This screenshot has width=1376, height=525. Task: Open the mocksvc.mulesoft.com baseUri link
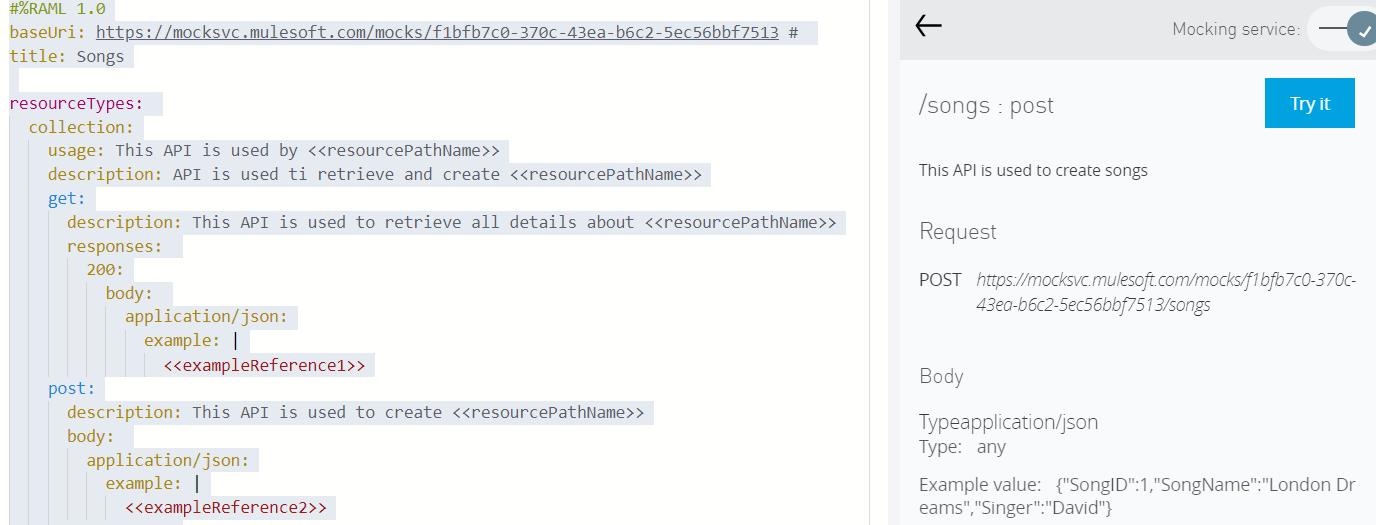coord(437,32)
